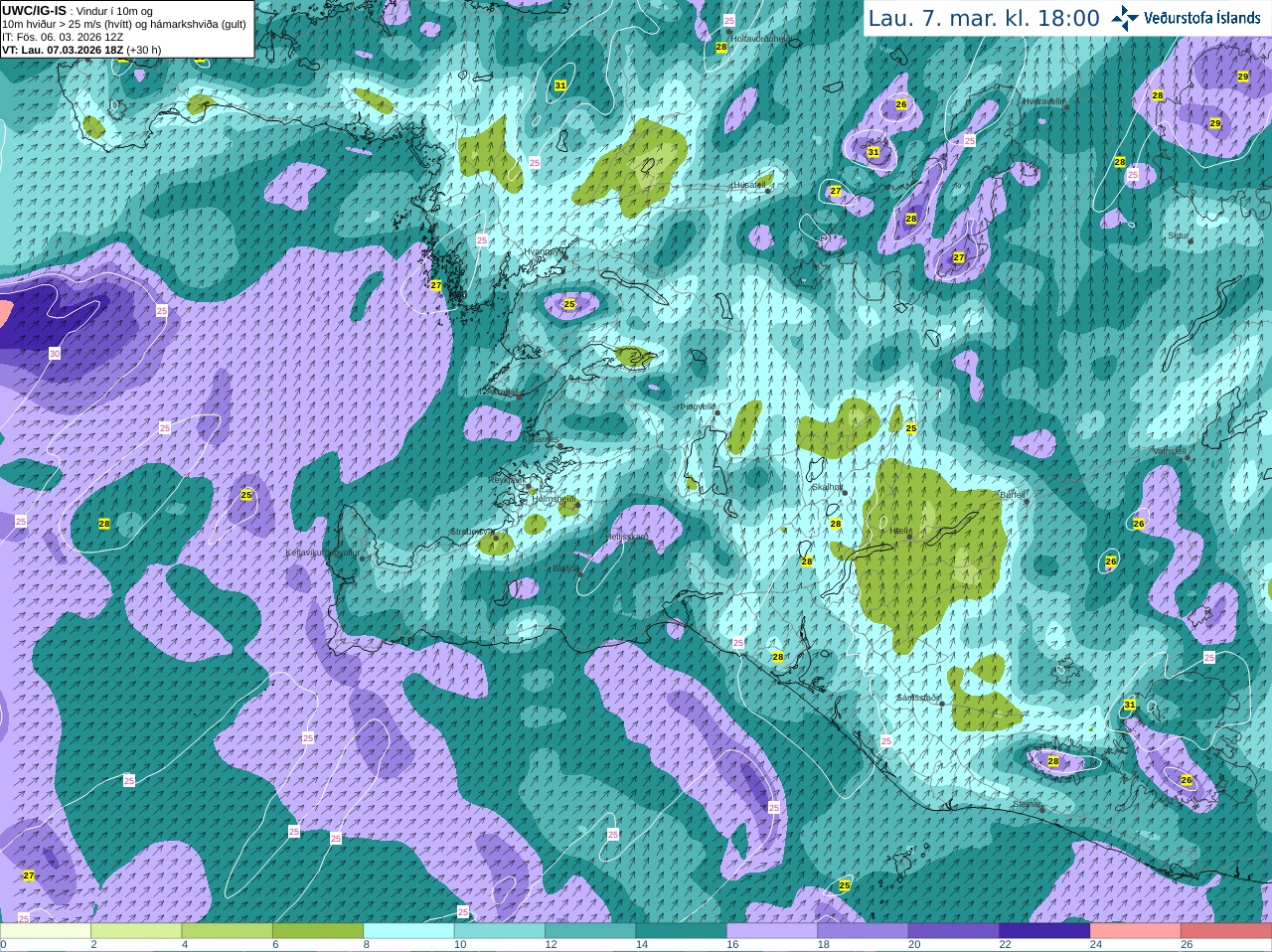This screenshot has height=952, width=1272.
Task: Click the Húsafell station label
Action: pyautogui.click(x=749, y=185)
